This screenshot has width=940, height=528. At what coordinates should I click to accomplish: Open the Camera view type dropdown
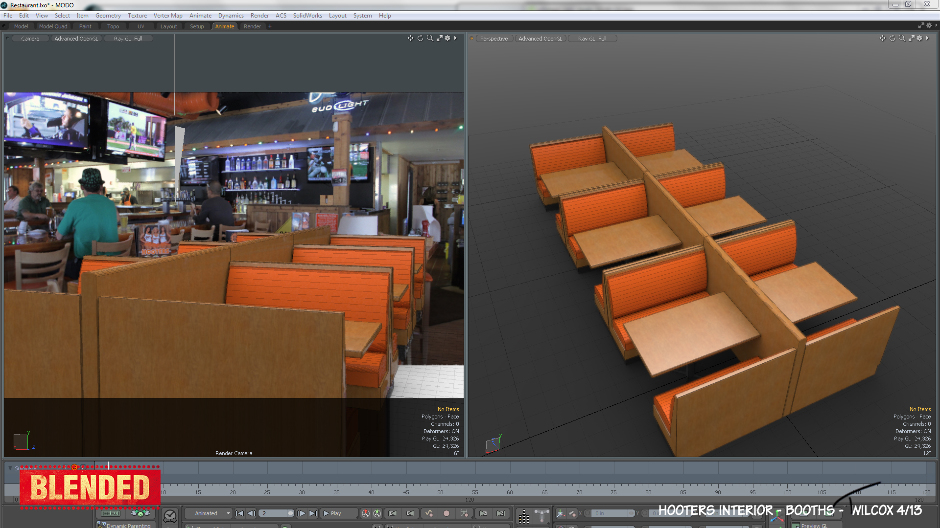click(28, 38)
